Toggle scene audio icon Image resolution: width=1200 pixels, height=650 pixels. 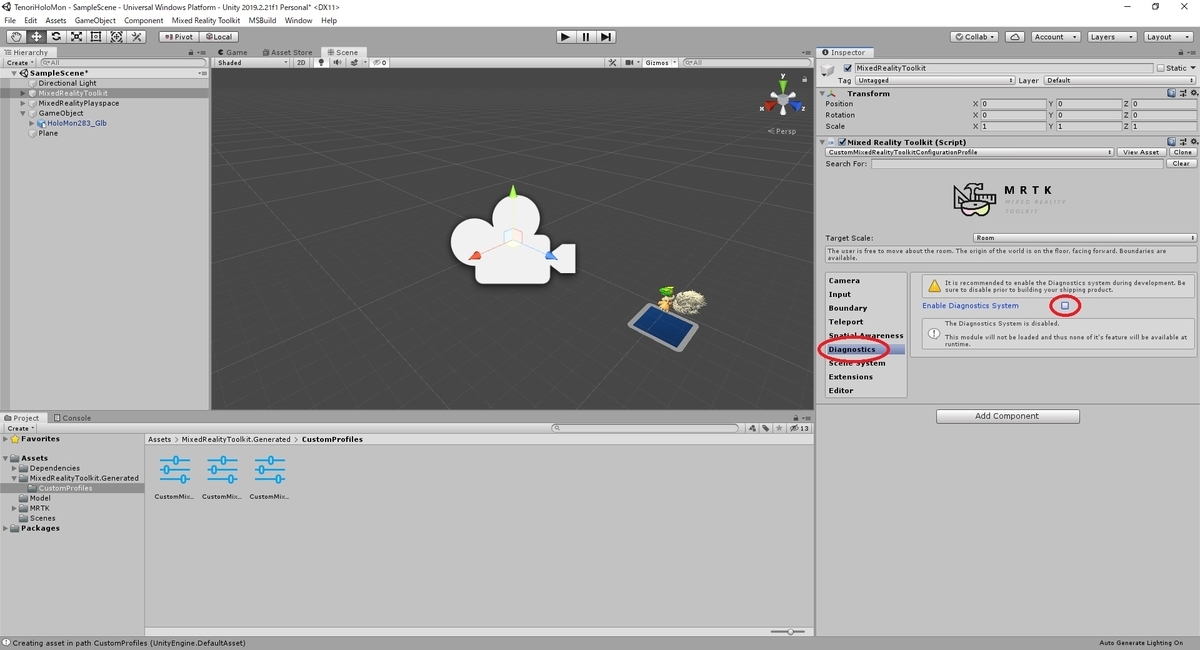pos(336,62)
